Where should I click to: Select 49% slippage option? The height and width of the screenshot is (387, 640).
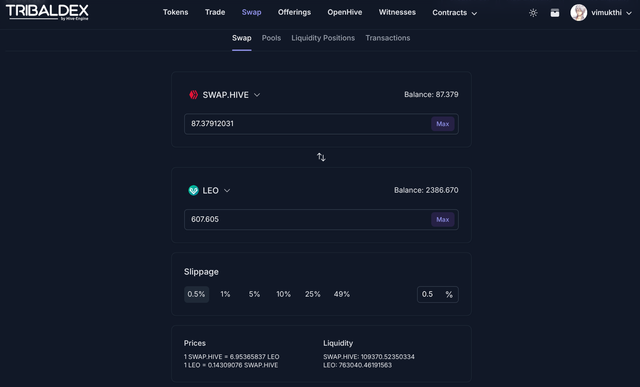(342, 294)
